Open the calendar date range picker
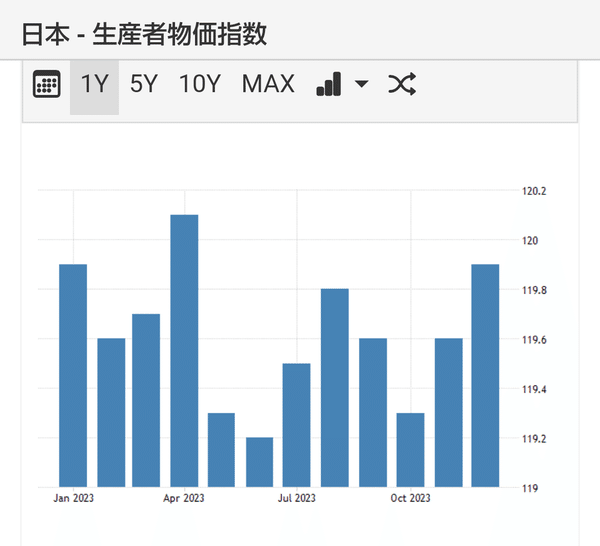This screenshot has width=600, height=546. click(46, 84)
